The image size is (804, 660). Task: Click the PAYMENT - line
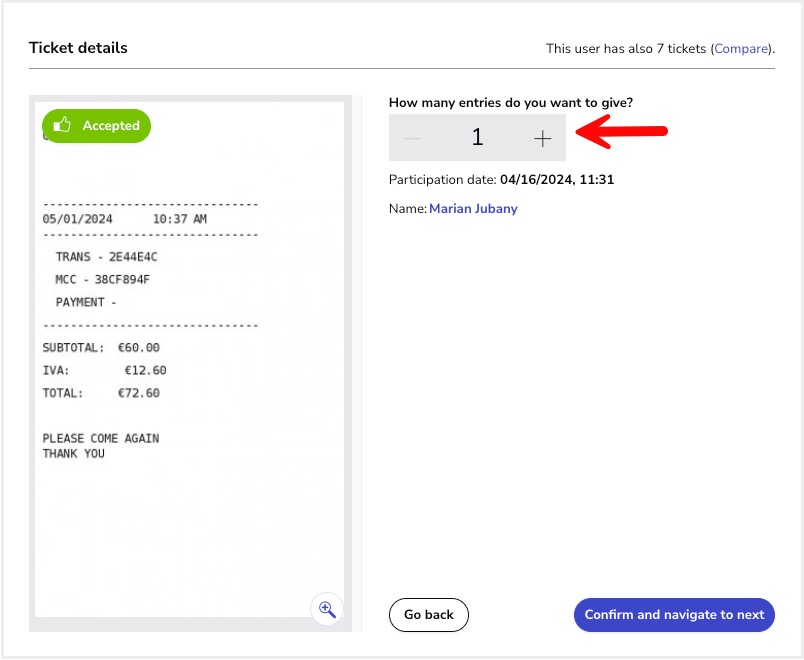pos(86,302)
